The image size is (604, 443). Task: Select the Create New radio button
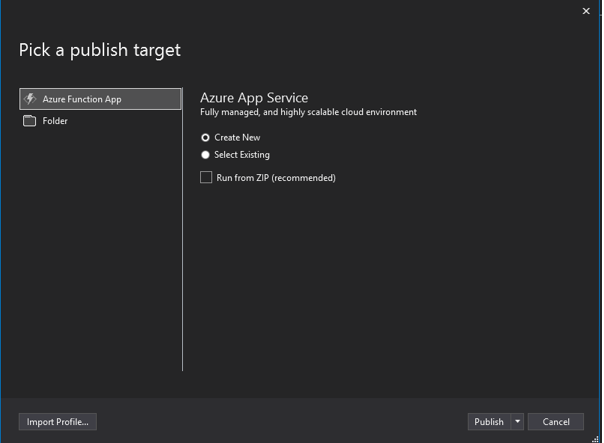[205, 138]
